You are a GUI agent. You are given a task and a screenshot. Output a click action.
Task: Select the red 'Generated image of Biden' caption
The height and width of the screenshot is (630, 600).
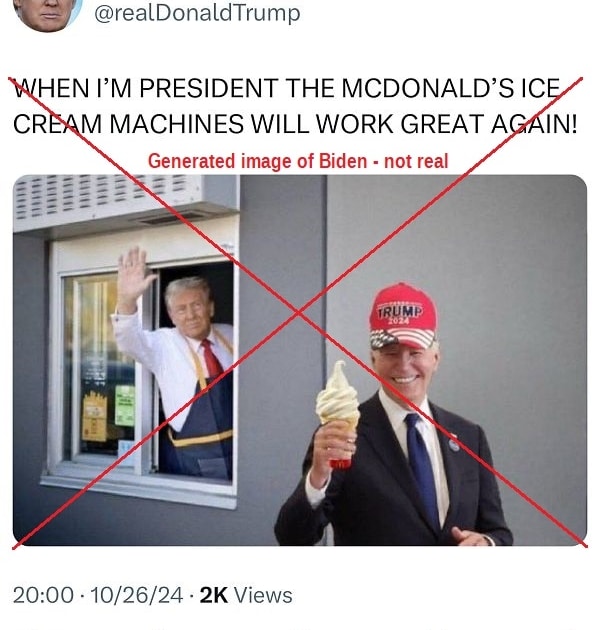tap(298, 161)
